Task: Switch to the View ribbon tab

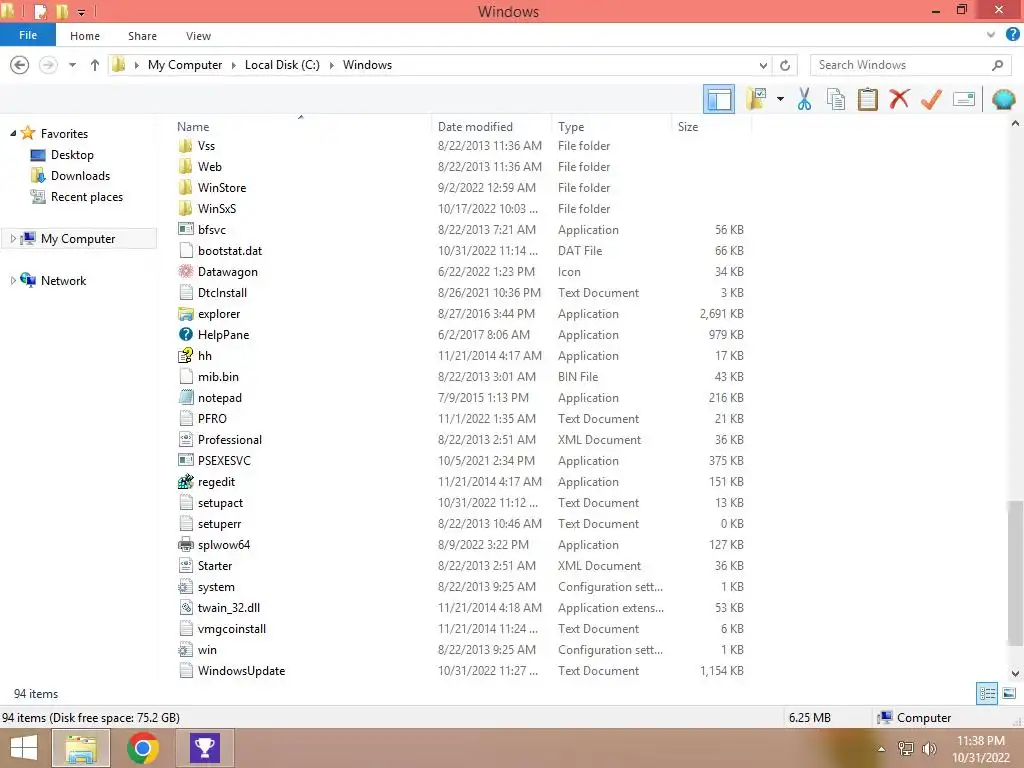Action: pyautogui.click(x=198, y=36)
